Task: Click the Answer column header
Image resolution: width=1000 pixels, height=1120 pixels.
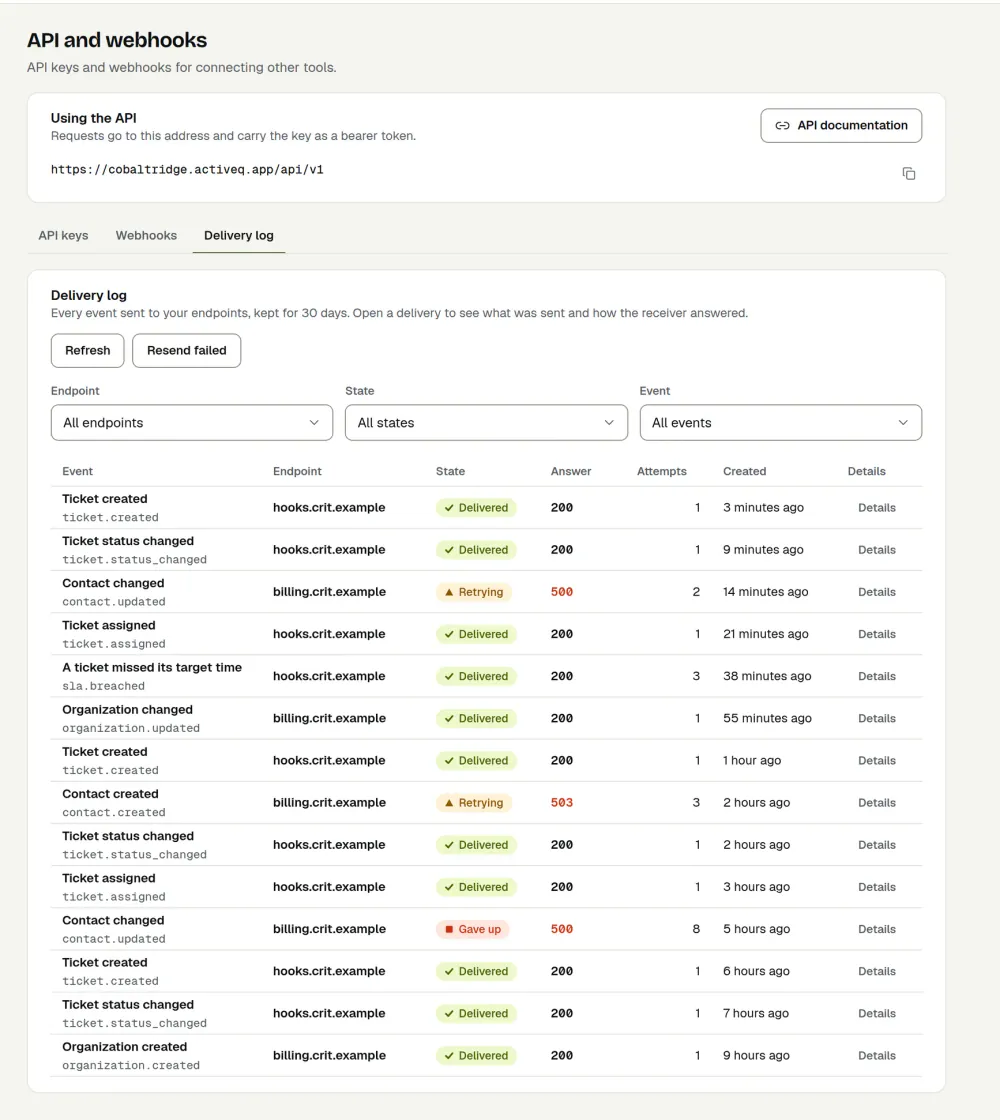Action: click(571, 471)
